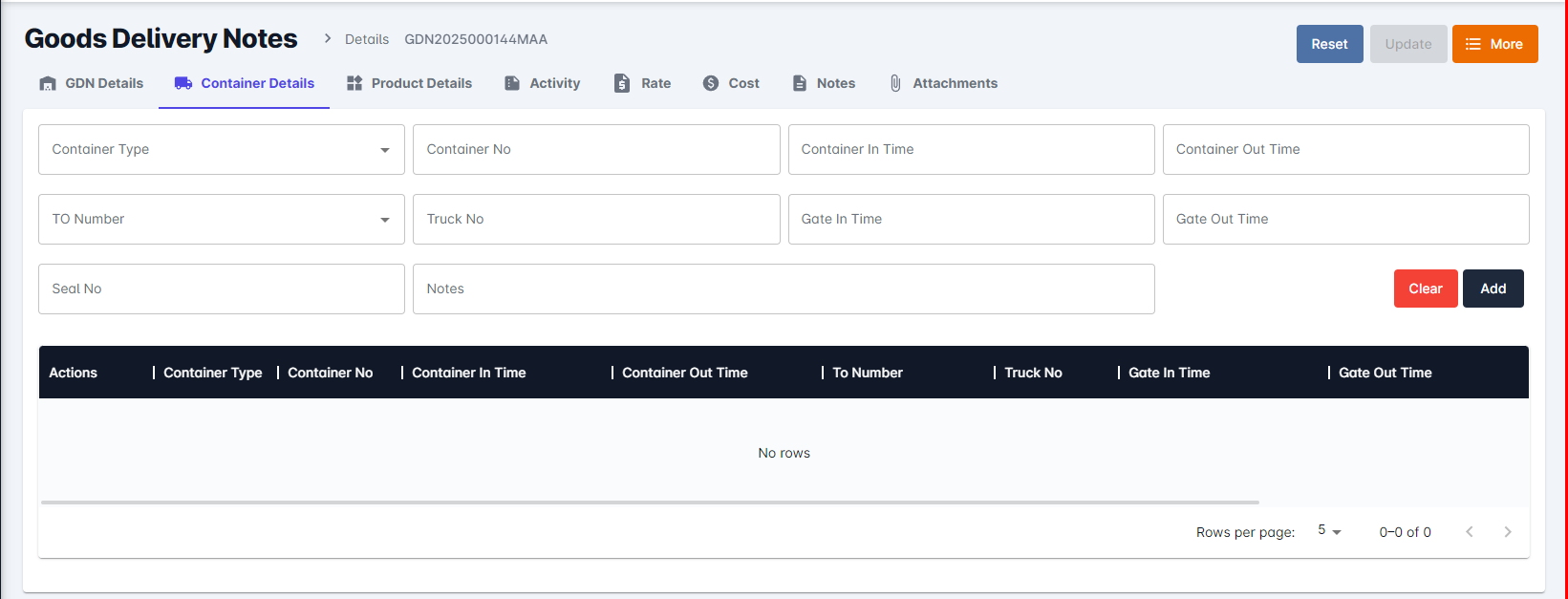Image resolution: width=1568 pixels, height=599 pixels.
Task: Open the TO Number dropdown
Action: (x=384, y=220)
